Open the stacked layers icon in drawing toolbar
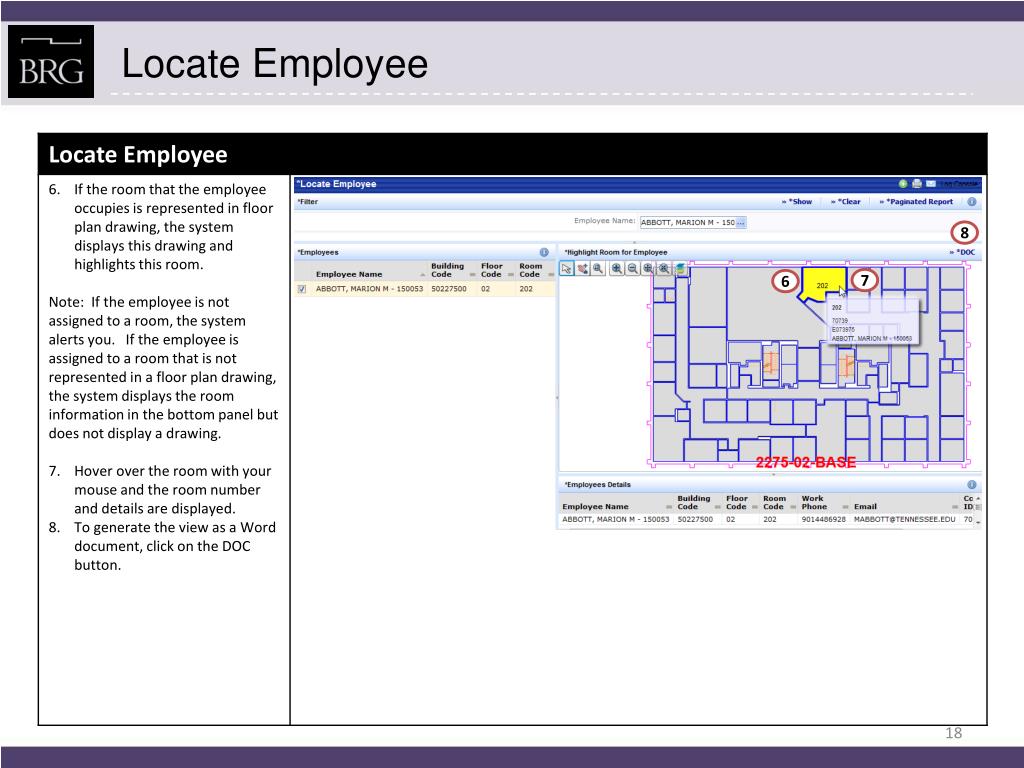Screen dimensions: 1024x768 click(x=680, y=268)
